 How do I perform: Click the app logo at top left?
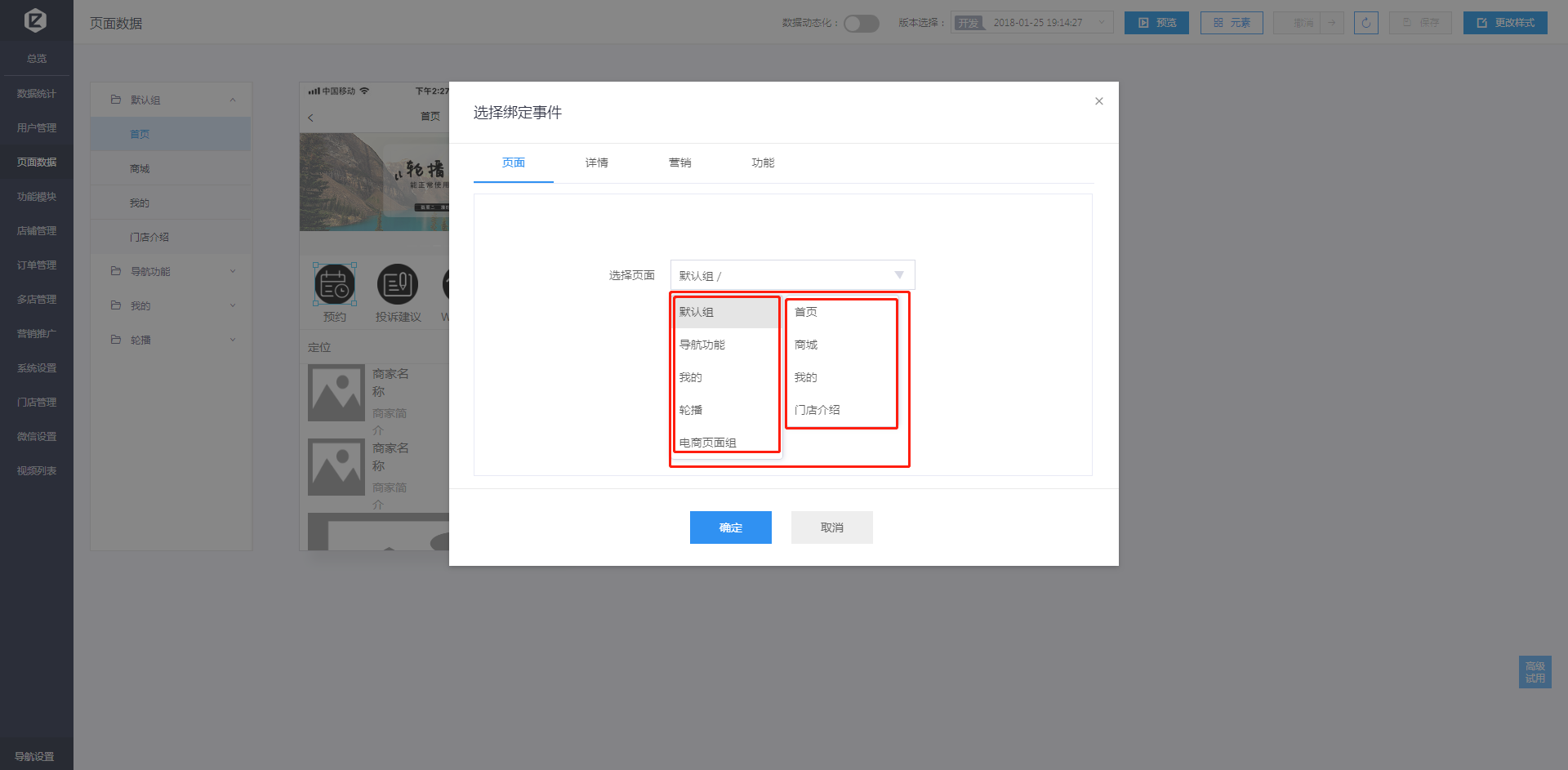click(36, 20)
